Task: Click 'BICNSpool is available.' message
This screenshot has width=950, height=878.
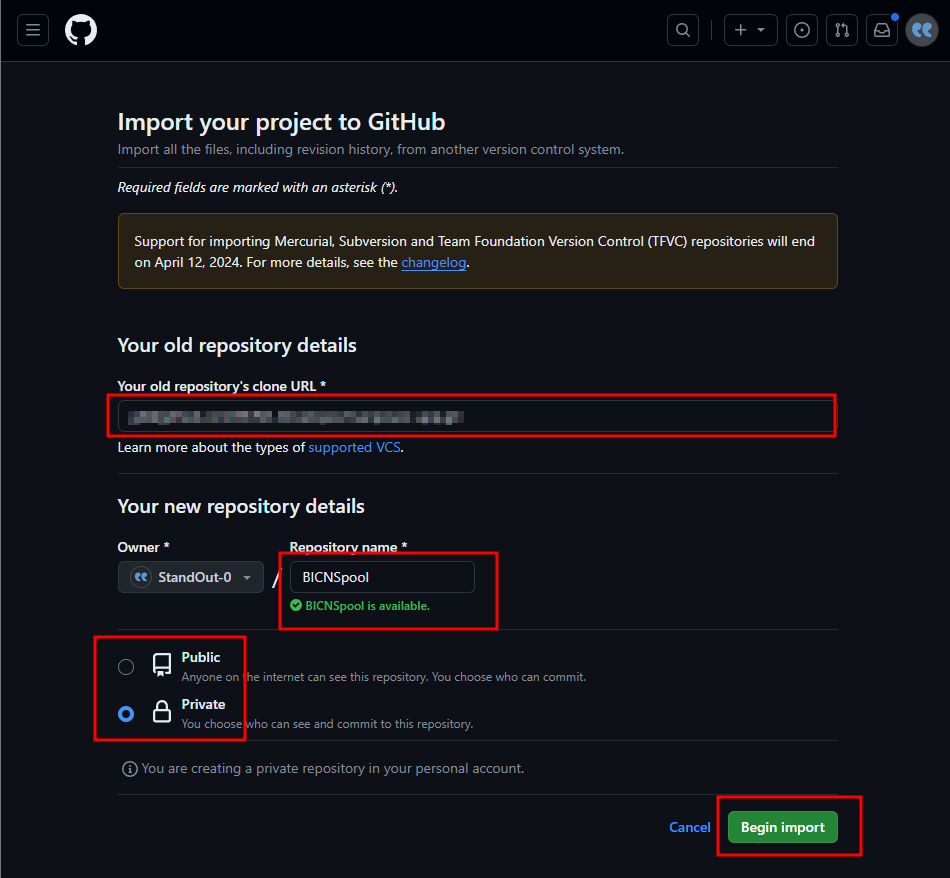Action: coord(367,606)
